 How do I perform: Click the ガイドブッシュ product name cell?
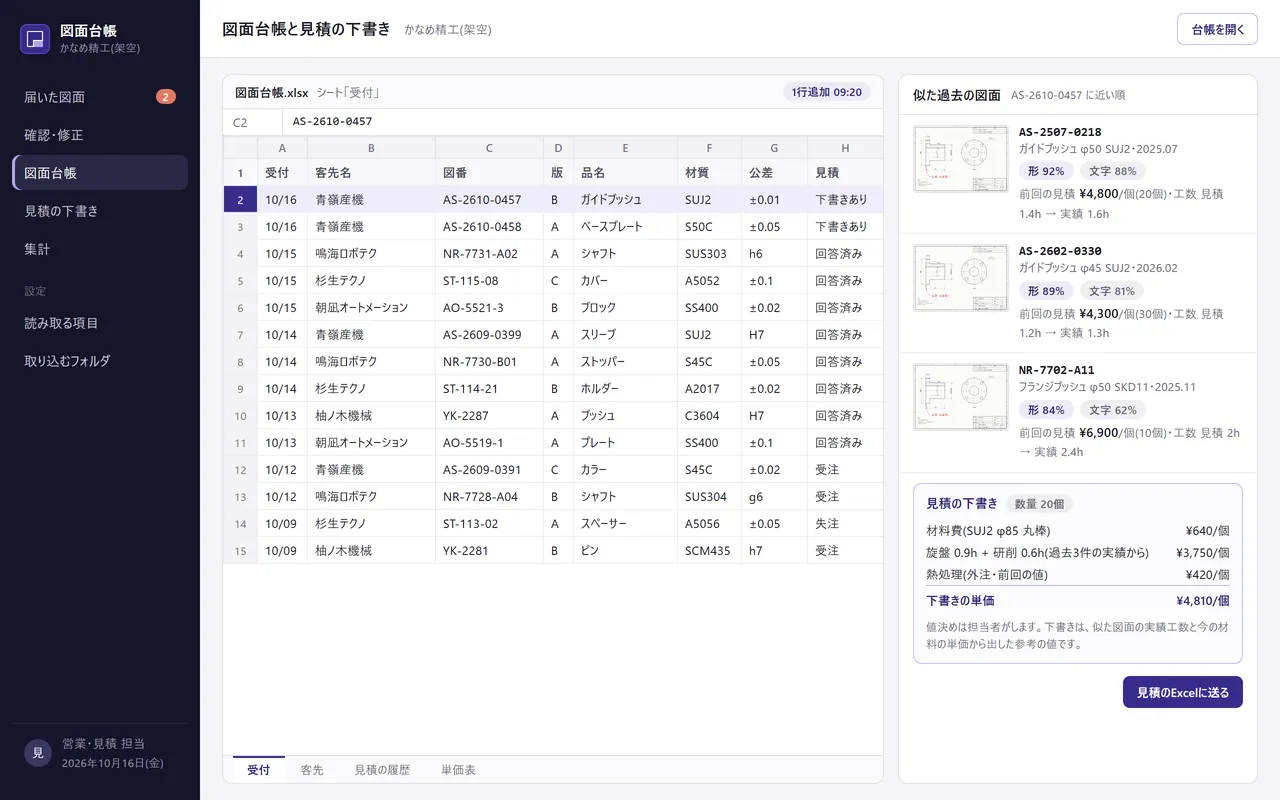tap(625, 200)
